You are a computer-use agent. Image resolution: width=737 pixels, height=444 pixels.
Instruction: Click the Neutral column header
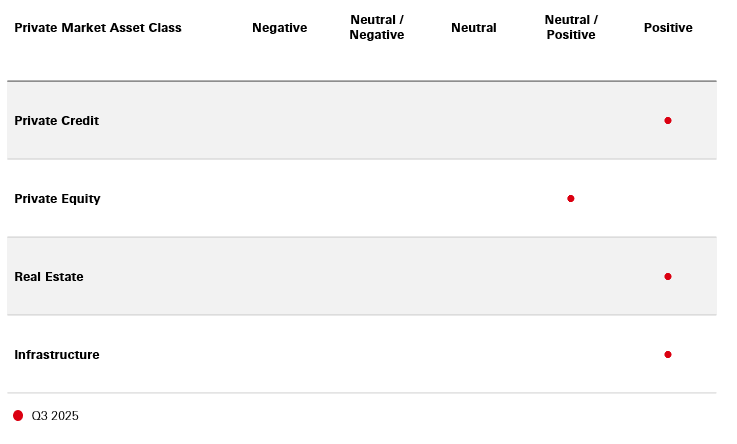tap(474, 28)
